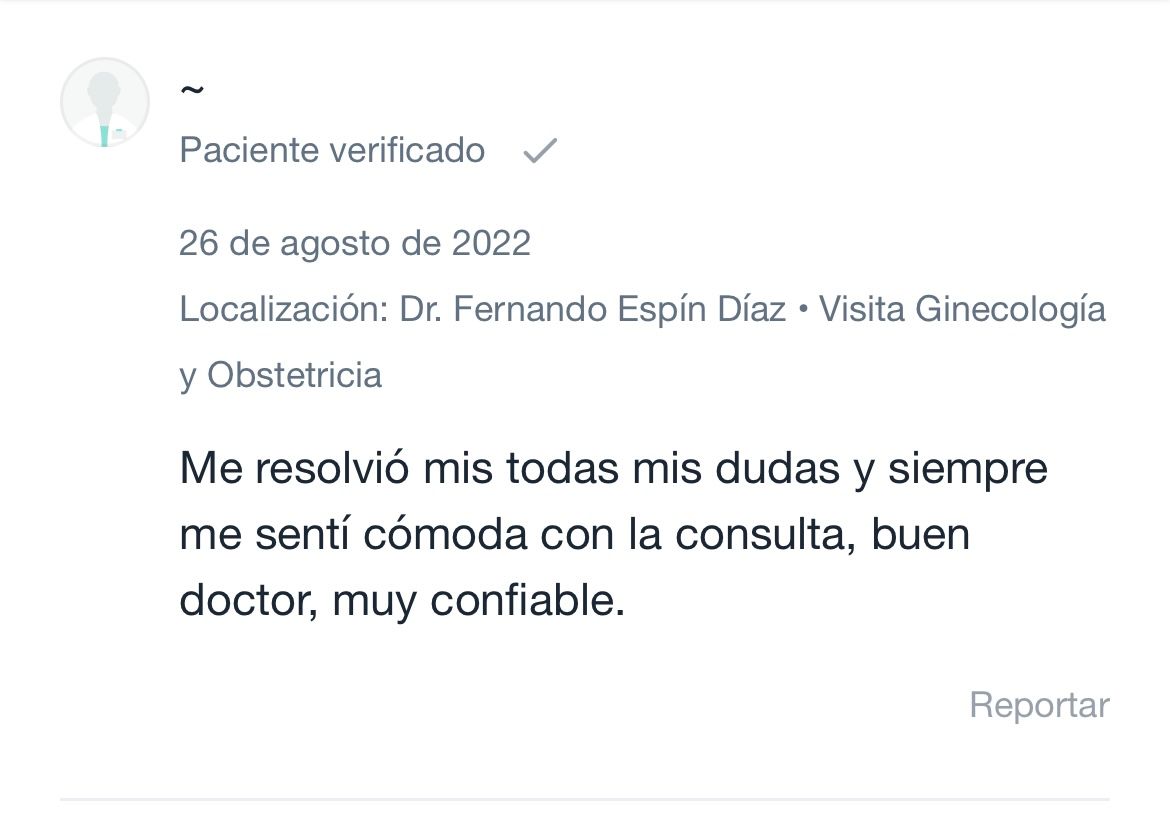
Task: Click the Localización label
Action: coord(284,310)
